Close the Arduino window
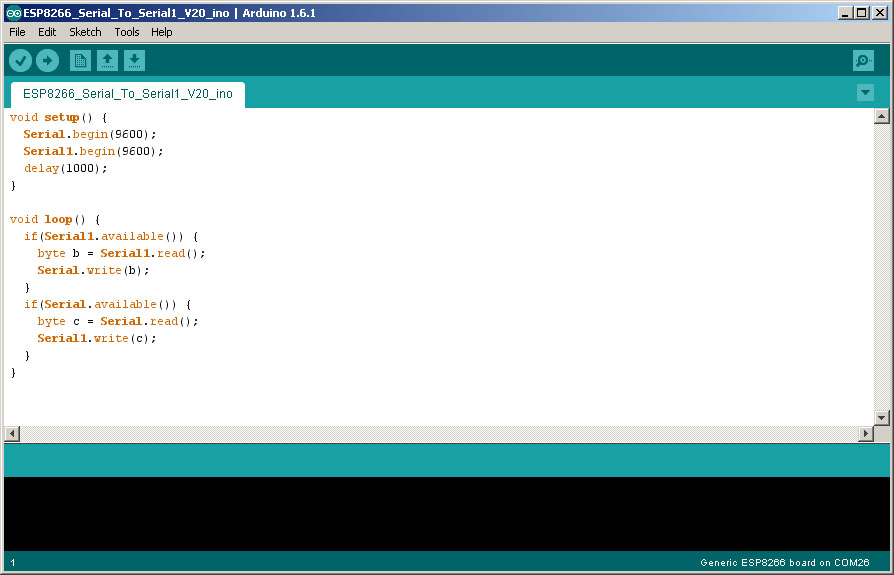The width and height of the screenshot is (894, 575). pyautogui.click(x=880, y=13)
